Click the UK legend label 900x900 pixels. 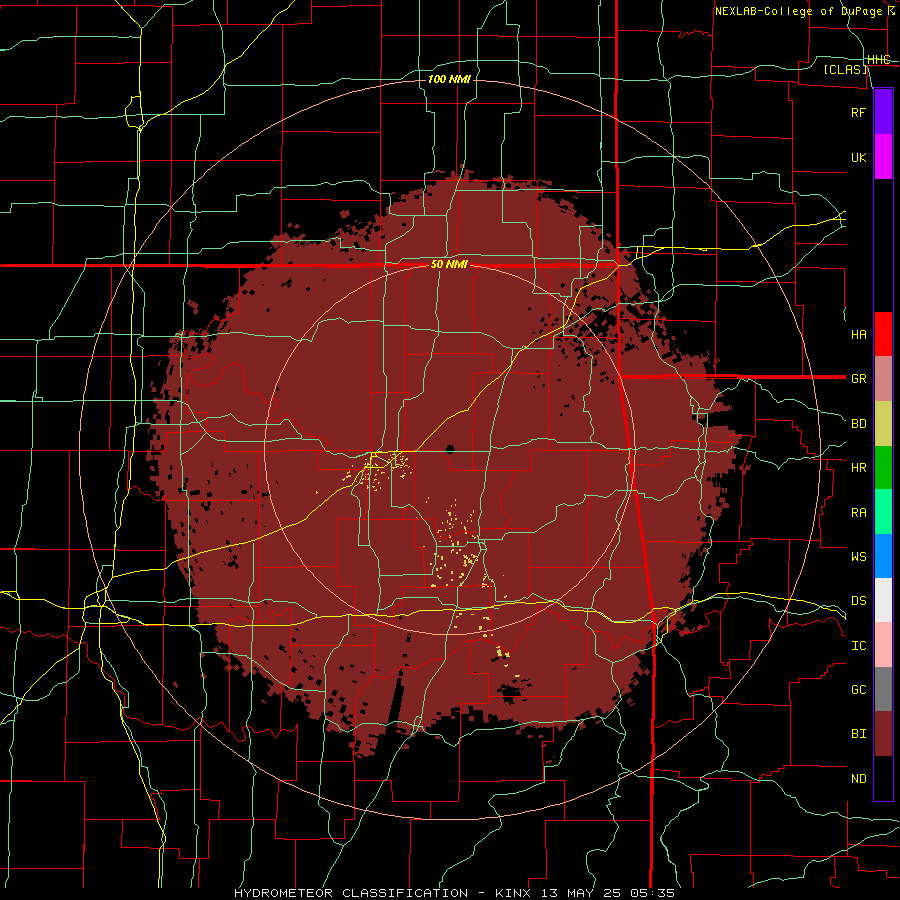point(859,158)
